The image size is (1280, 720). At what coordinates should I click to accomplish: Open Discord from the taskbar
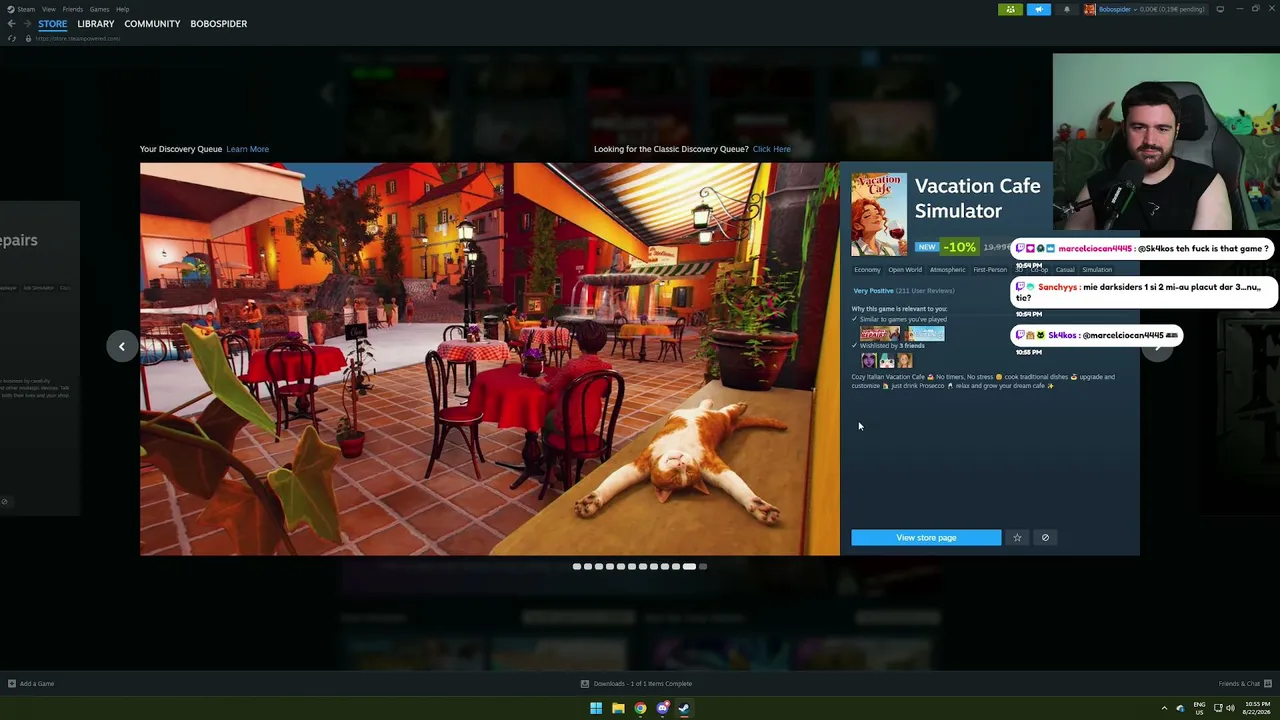(662, 708)
